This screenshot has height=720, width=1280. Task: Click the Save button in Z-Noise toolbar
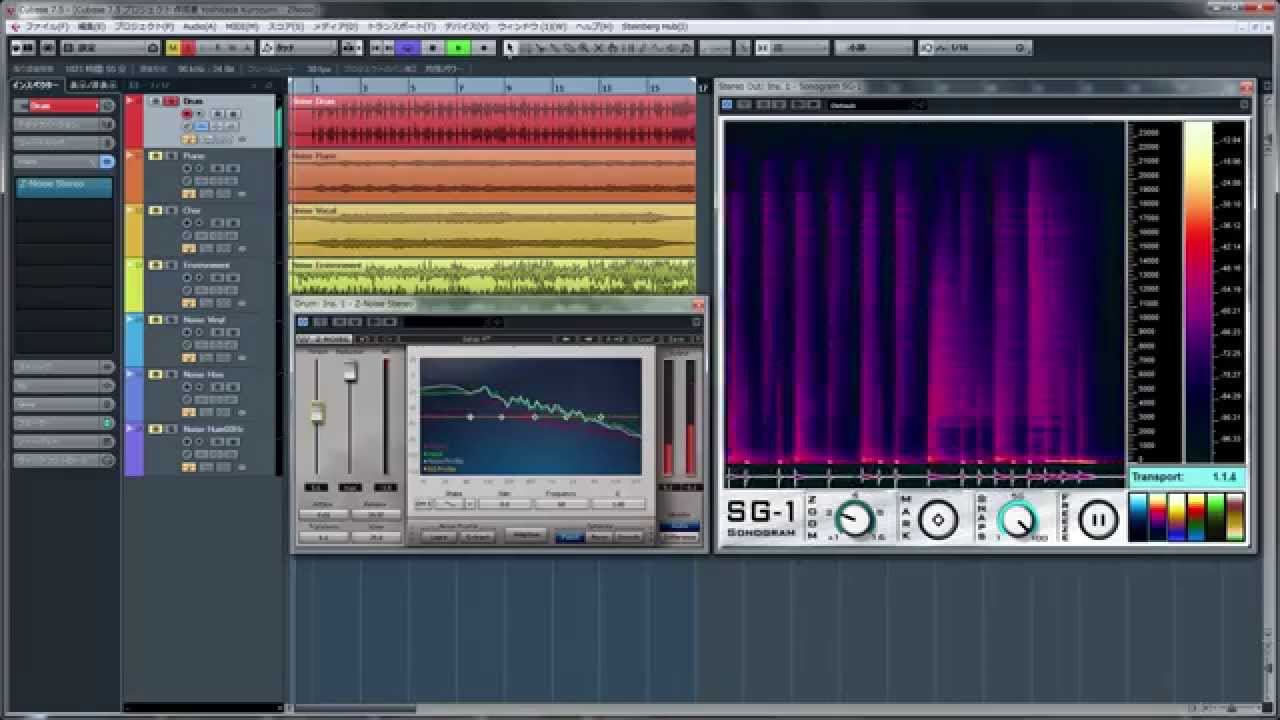pyautogui.click(x=678, y=339)
